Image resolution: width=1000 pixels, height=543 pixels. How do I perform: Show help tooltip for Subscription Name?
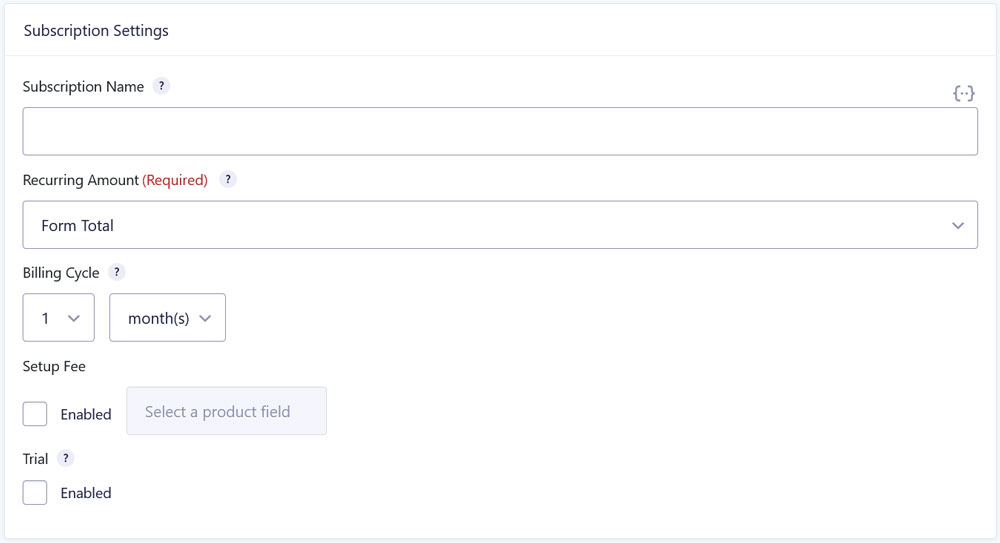pos(161,86)
